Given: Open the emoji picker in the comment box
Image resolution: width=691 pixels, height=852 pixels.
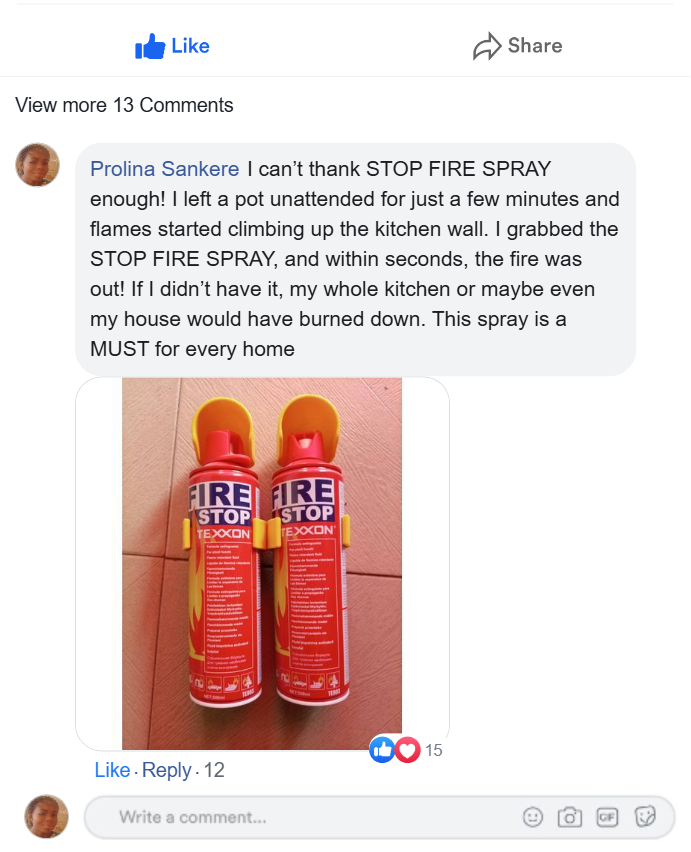Looking at the screenshot, I should point(532,817).
